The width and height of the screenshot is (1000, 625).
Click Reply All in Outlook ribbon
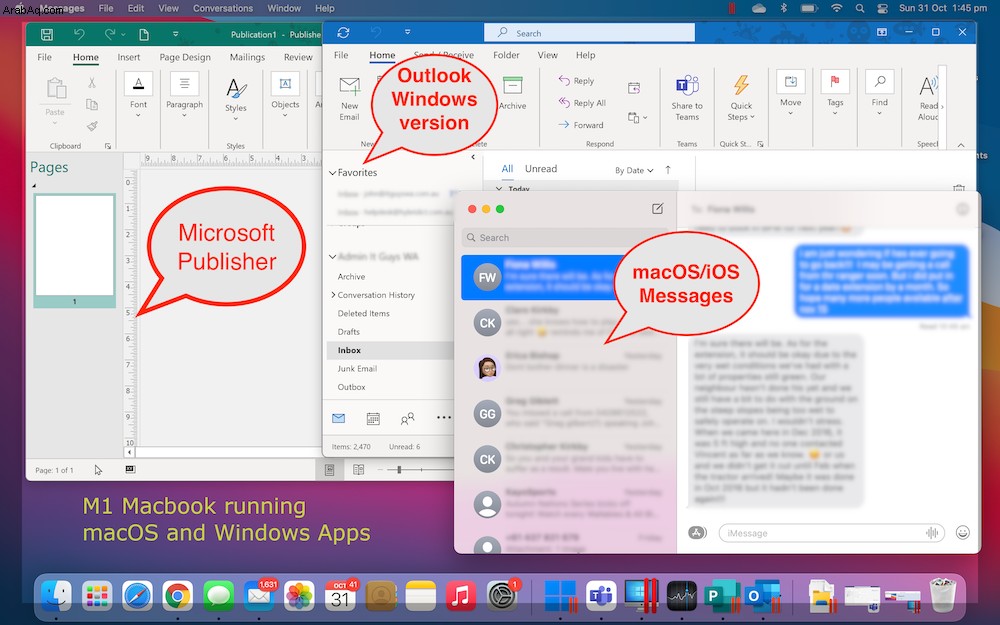(582, 103)
